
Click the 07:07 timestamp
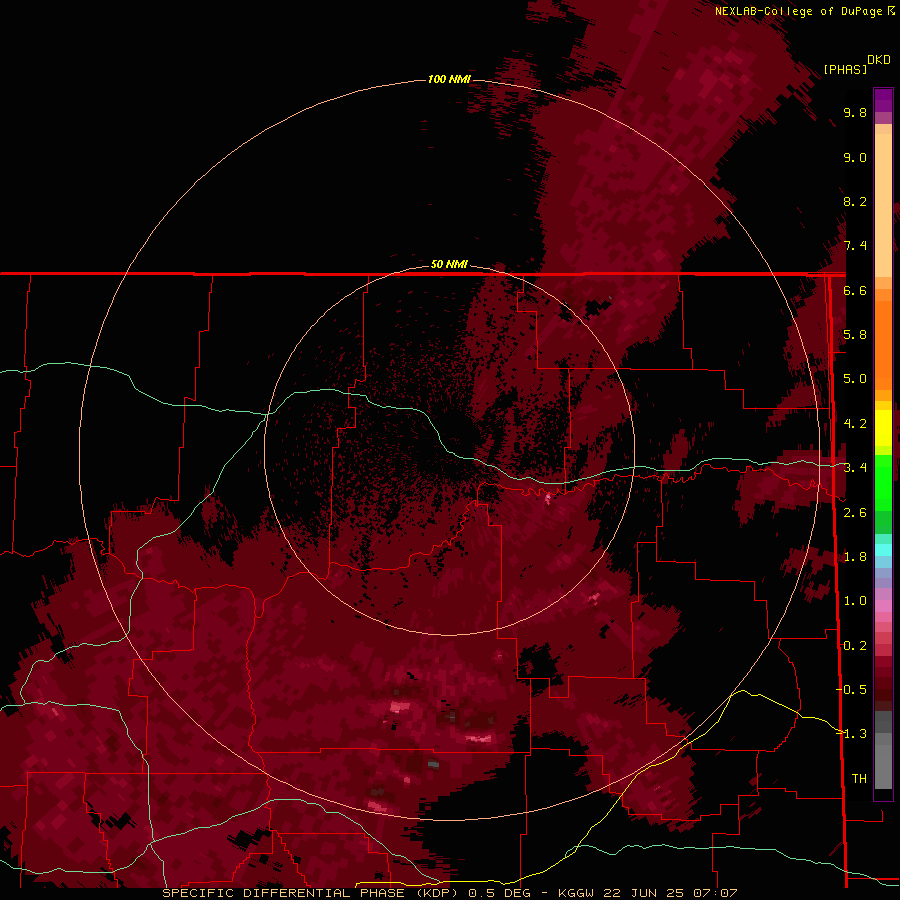click(715, 893)
